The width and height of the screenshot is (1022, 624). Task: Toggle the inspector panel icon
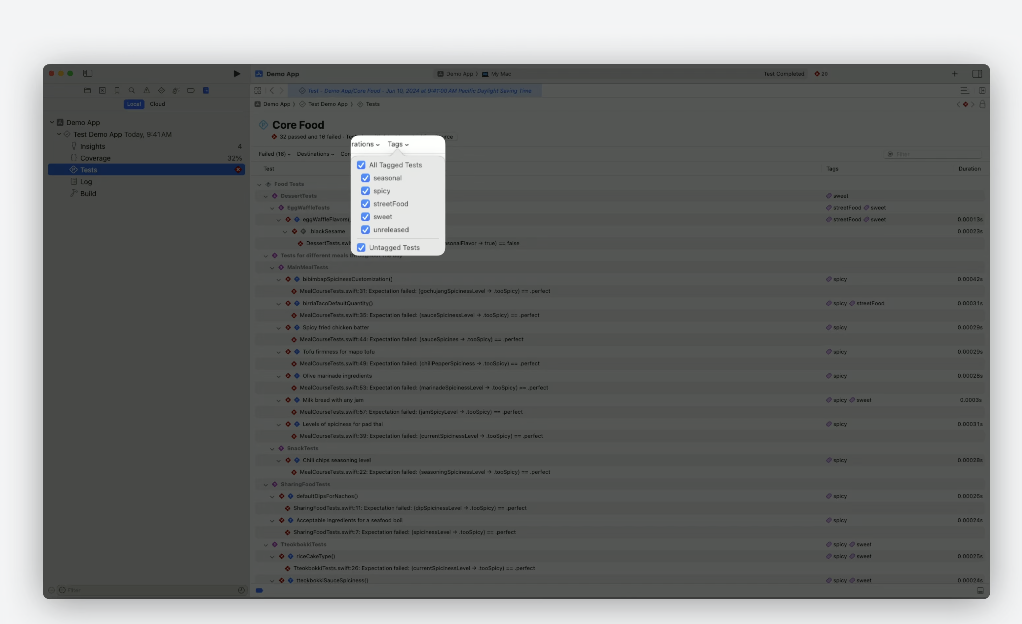[976, 74]
